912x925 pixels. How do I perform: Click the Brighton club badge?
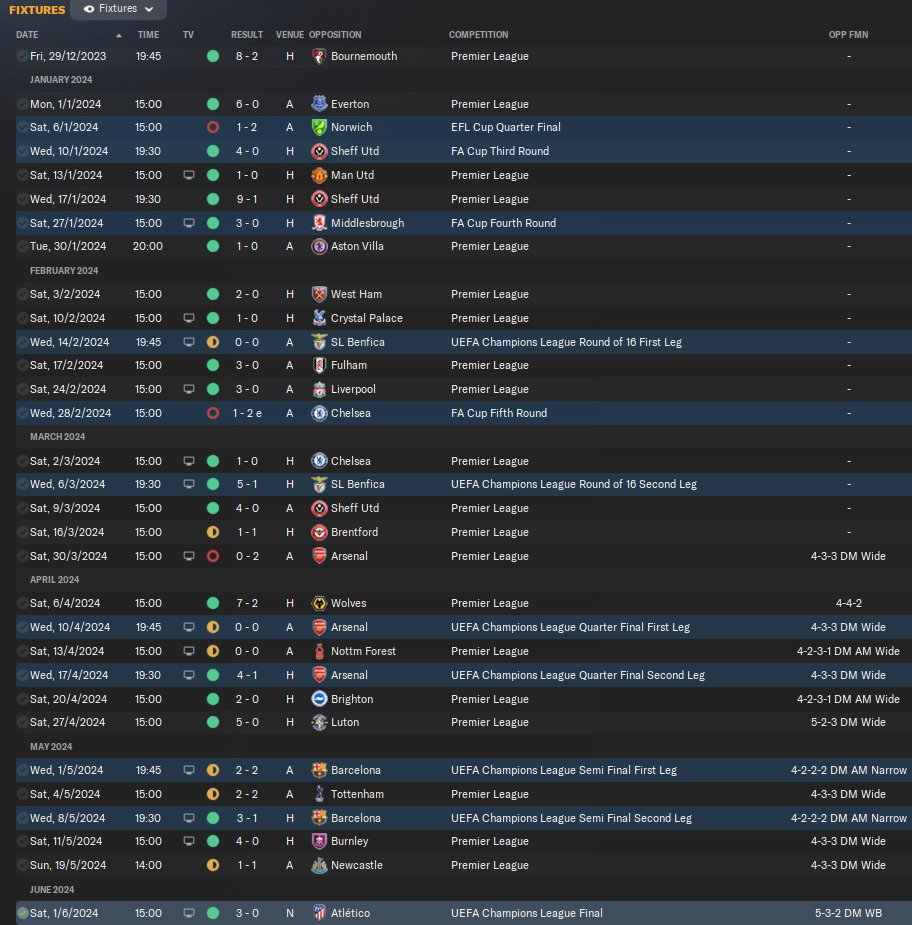pos(319,699)
